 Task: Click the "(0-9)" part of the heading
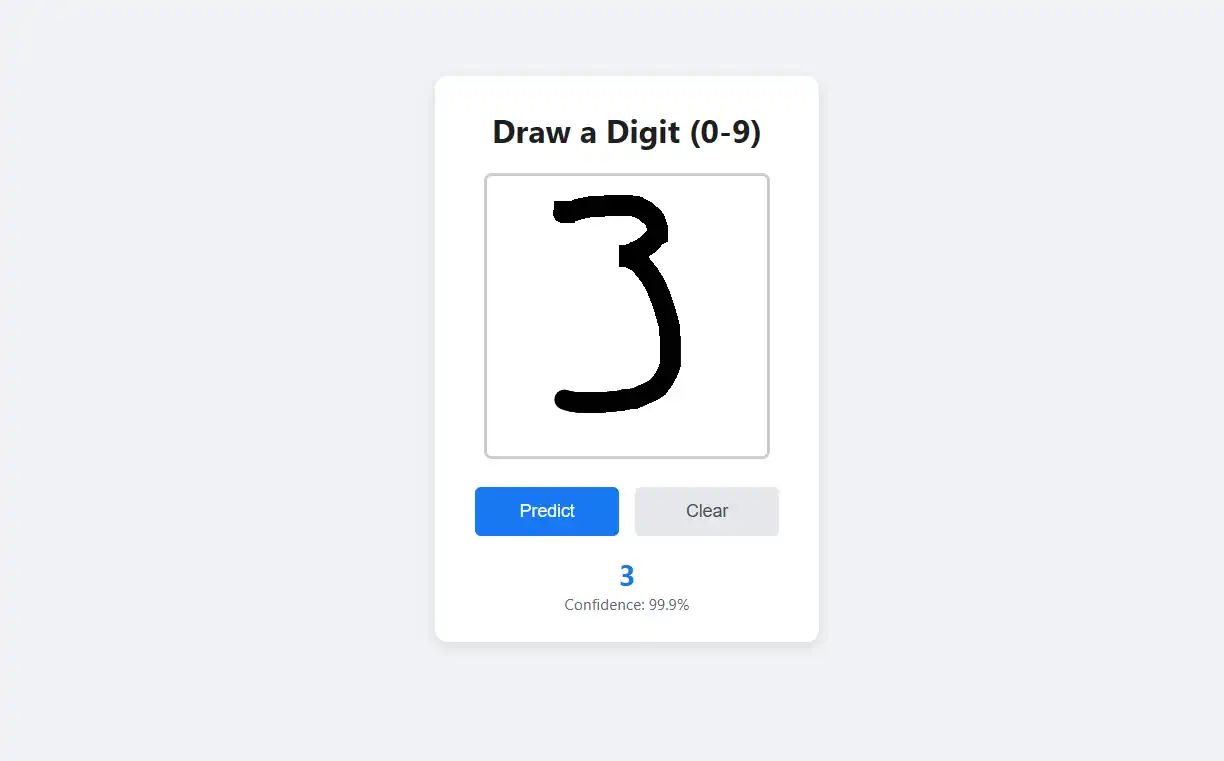coord(726,133)
